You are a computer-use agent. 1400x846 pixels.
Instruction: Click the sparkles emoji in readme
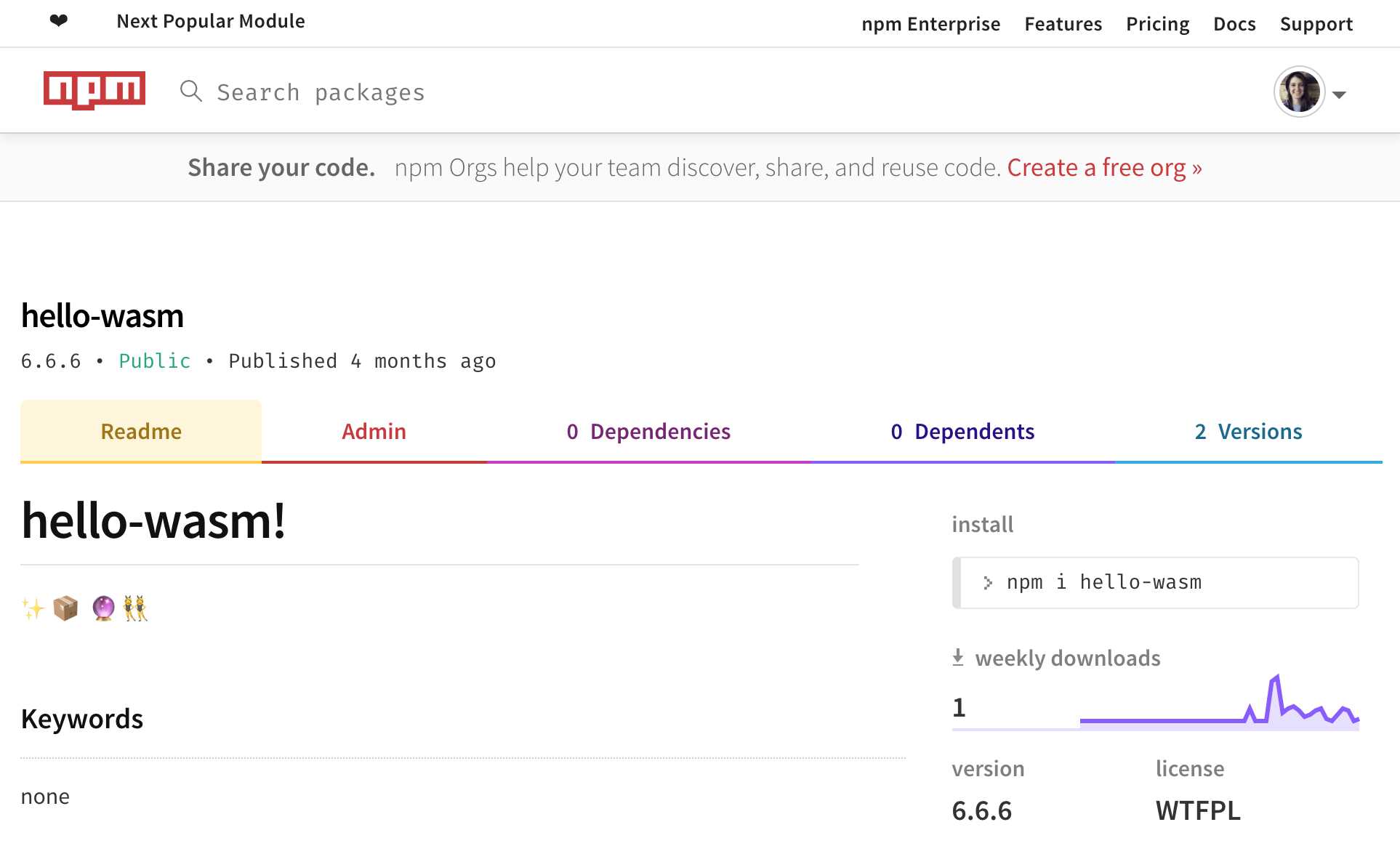coord(33,608)
